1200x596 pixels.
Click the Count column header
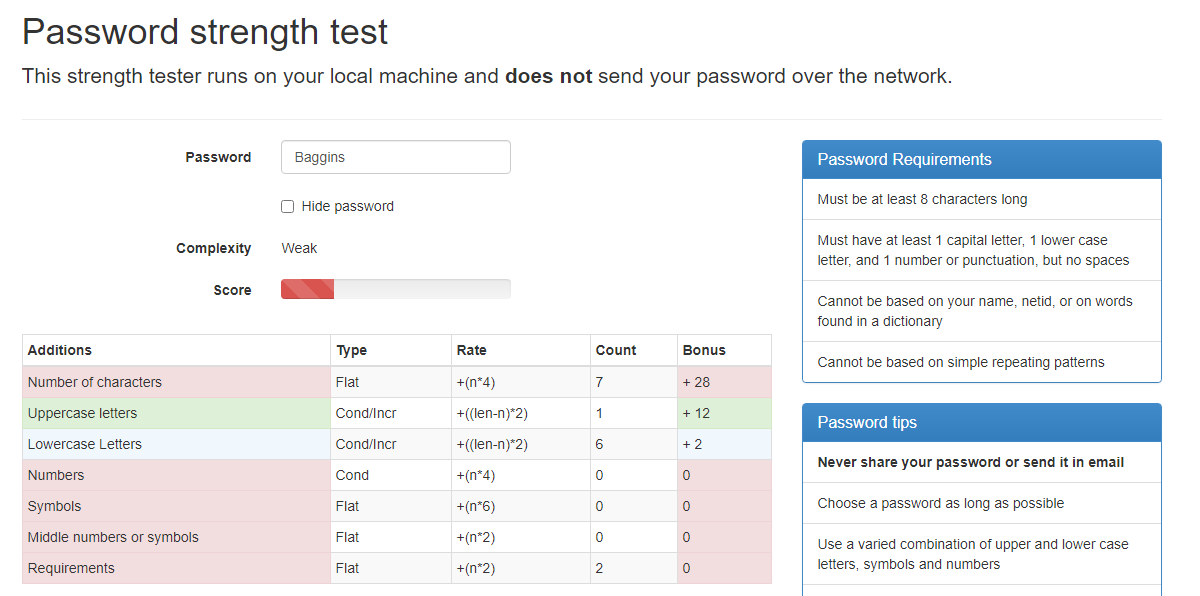616,350
